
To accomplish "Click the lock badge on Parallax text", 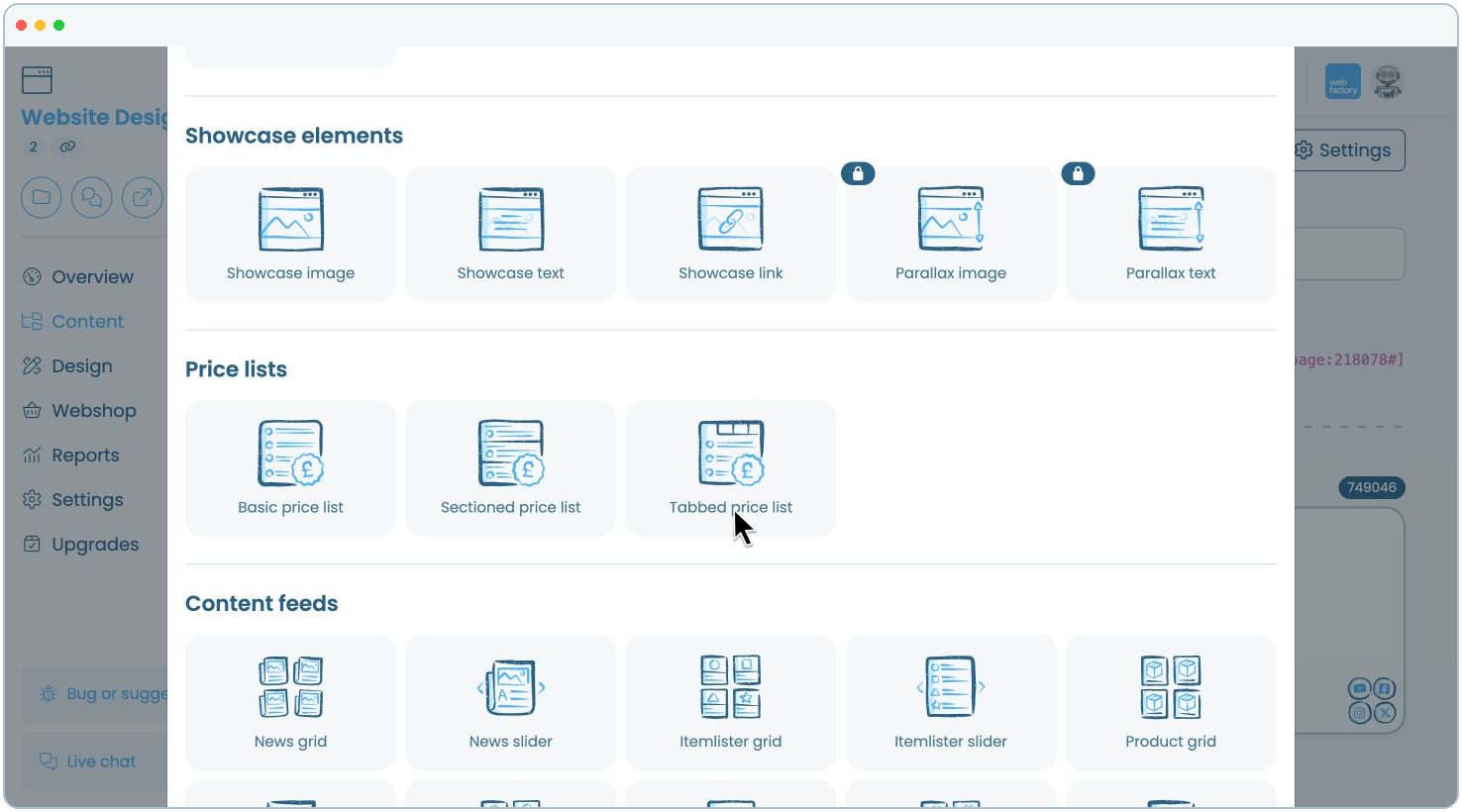I will tap(1078, 173).
